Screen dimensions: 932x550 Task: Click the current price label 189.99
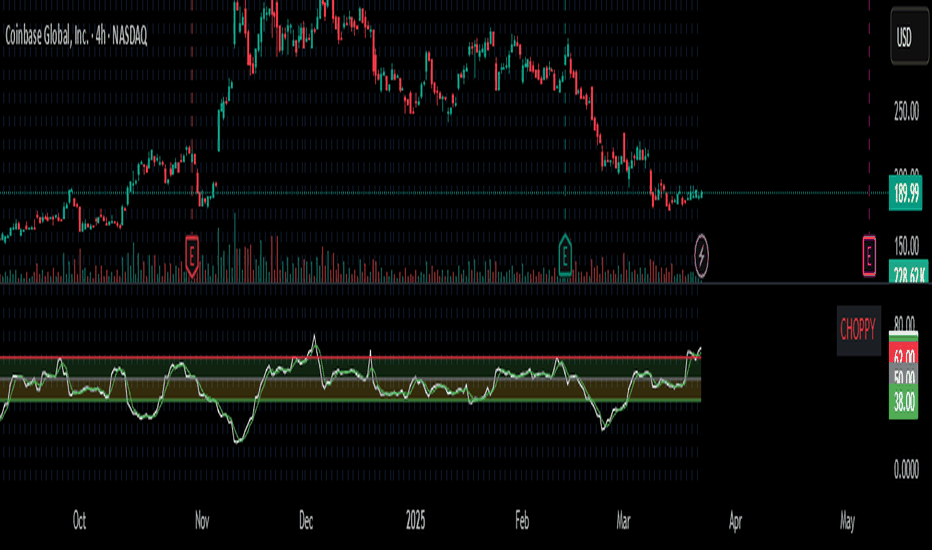(x=906, y=193)
